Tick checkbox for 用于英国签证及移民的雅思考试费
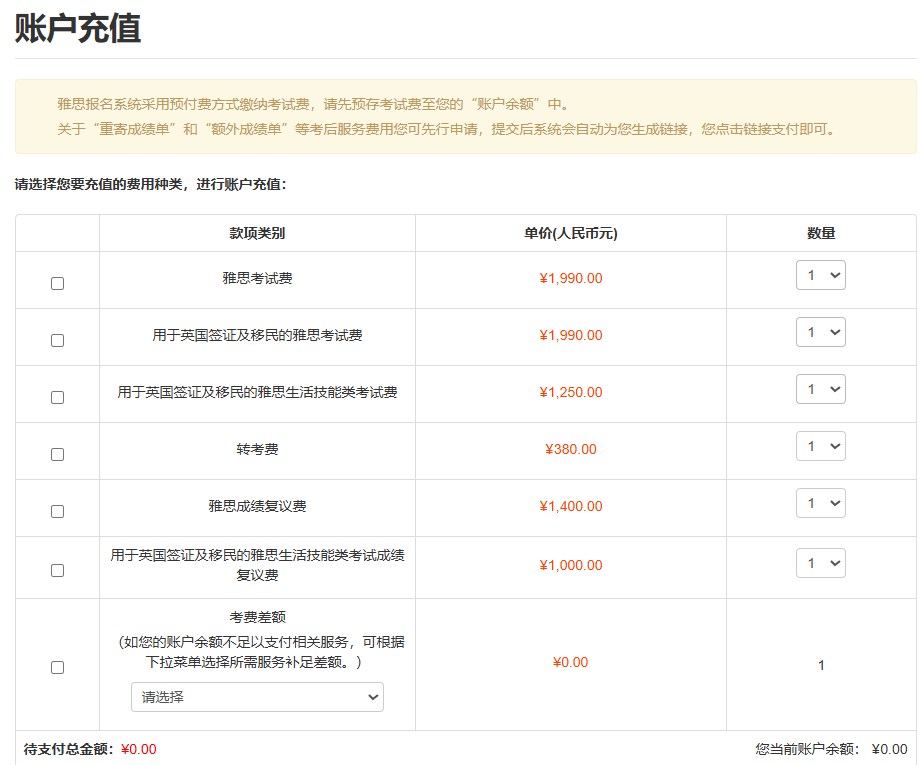The height and width of the screenshot is (765, 920). (57, 340)
